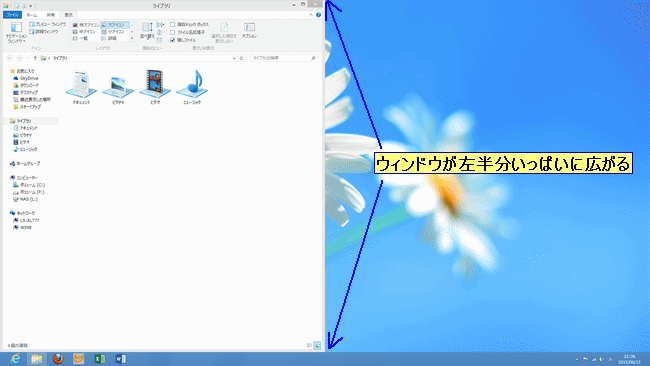Enable File name extensions (ファイル名拡張子) checkbox
The image size is (650, 366).
(187, 32)
